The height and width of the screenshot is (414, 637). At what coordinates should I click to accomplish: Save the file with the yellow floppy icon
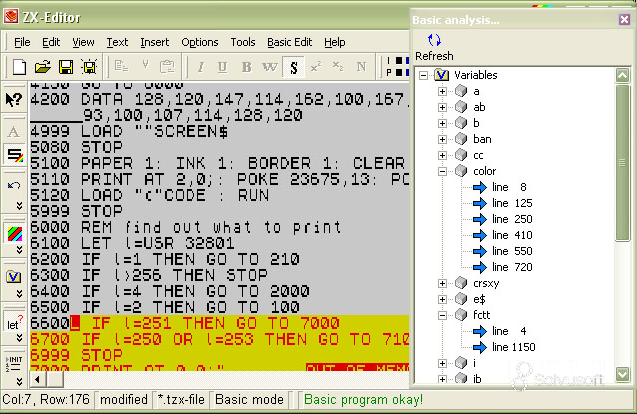click(x=66, y=67)
